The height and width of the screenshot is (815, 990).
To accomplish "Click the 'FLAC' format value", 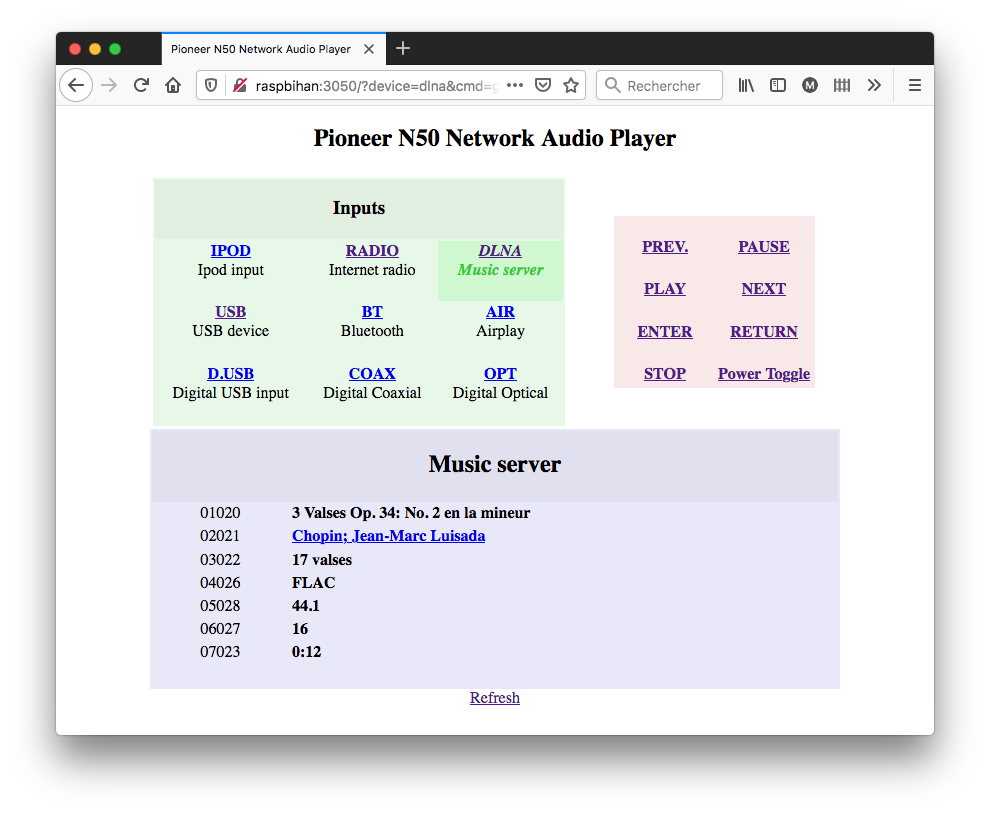I will (314, 583).
